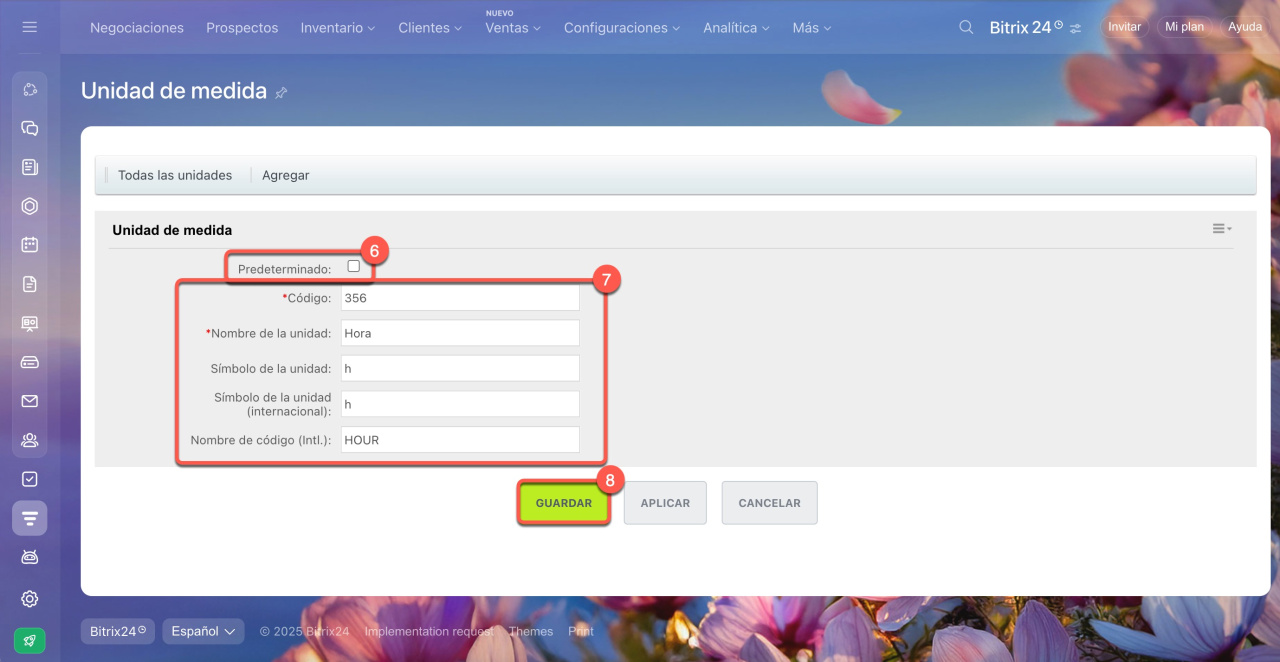Open the tasks checkmark sidebar icon
The width and height of the screenshot is (1280, 662).
coord(30,479)
